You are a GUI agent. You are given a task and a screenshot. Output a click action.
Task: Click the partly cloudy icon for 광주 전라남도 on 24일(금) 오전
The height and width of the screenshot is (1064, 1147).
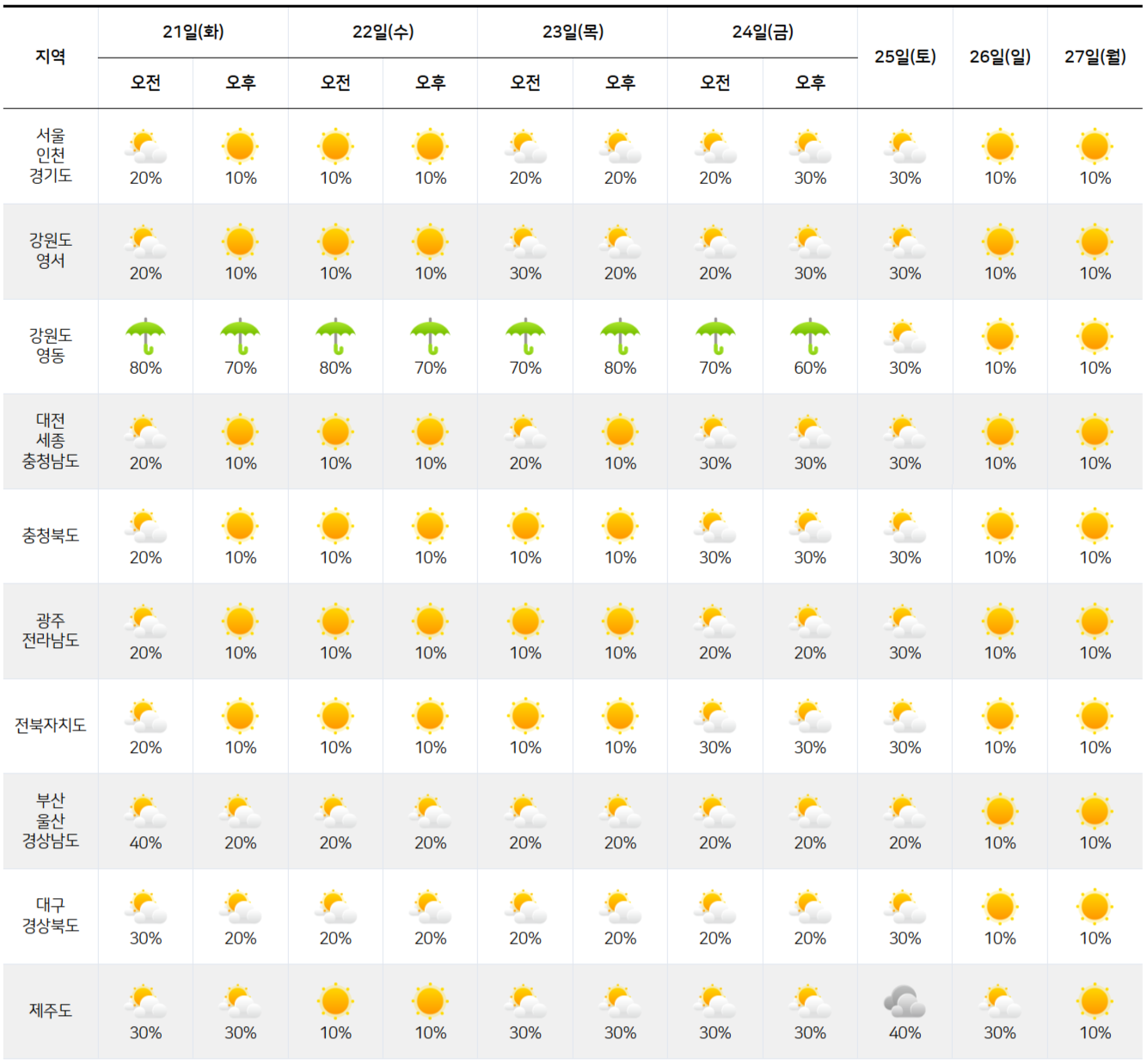(x=715, y=621)
